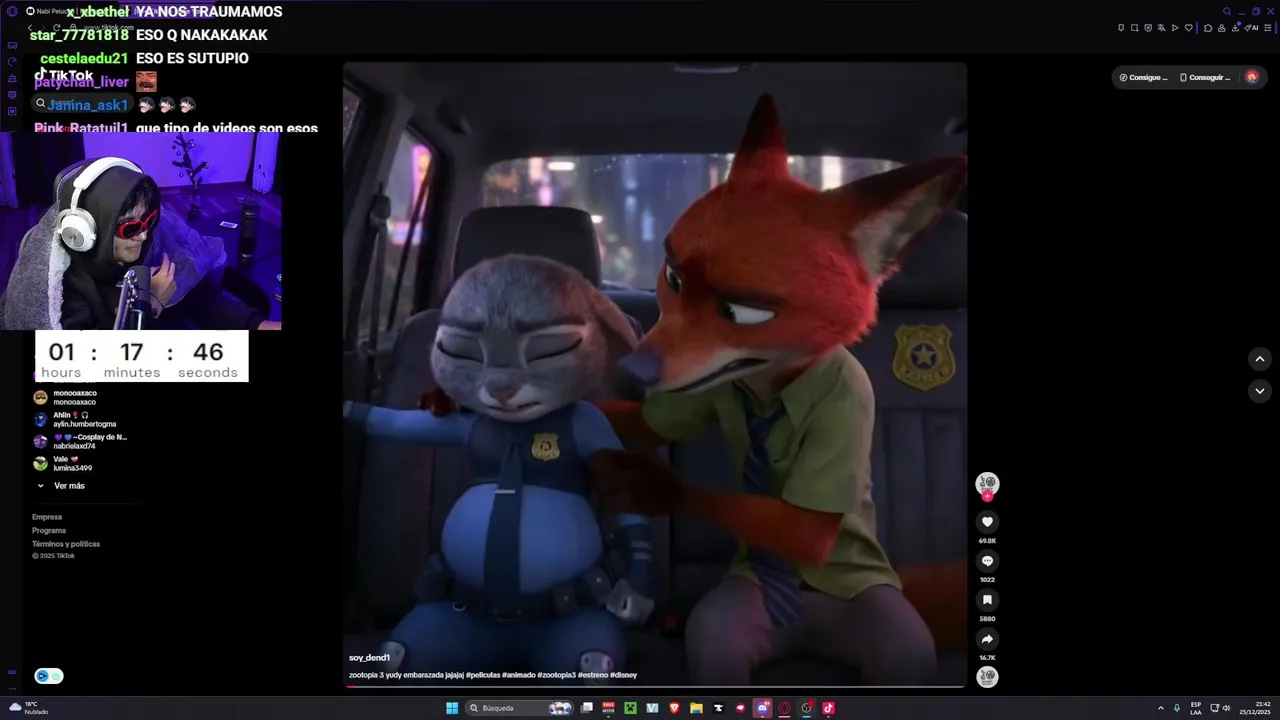Open the #peliculas hashtag in caption
This screenshot has height=720, width=1280.
click(x=483, y=675)
